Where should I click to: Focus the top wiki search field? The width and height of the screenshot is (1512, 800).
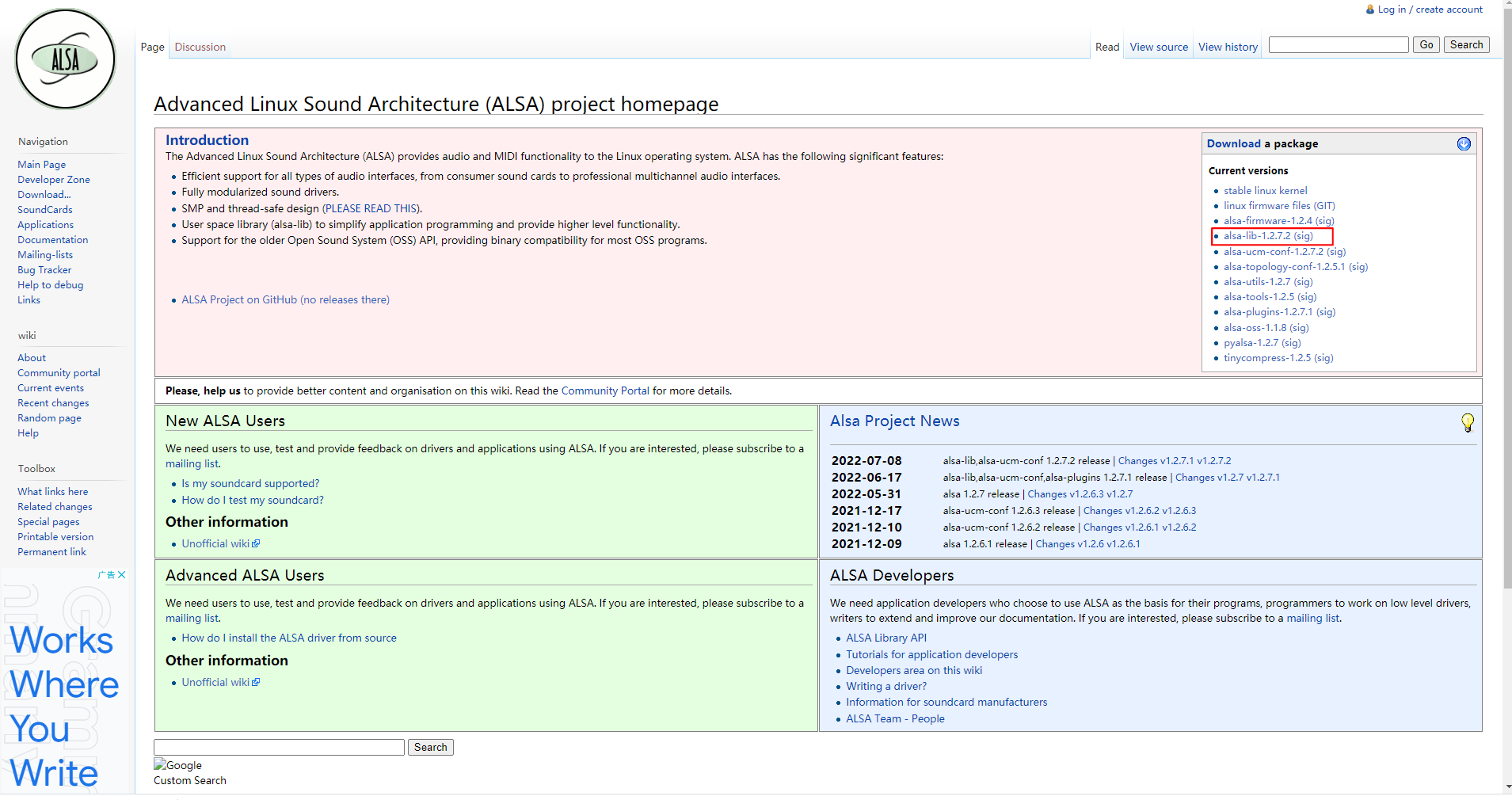click(x=1339, y=45)
